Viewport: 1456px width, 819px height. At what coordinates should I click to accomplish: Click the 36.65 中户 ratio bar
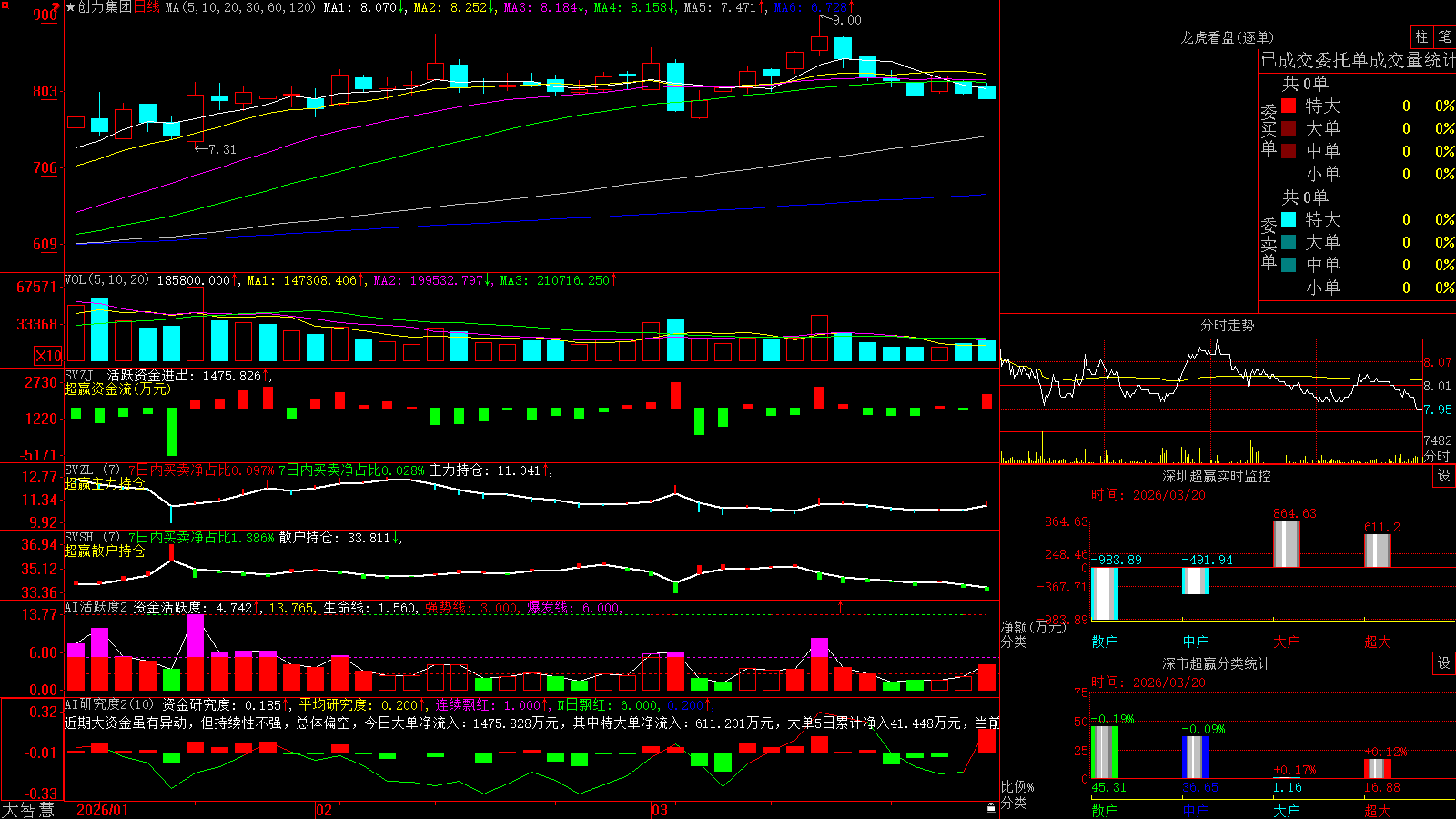[1196, 757]
